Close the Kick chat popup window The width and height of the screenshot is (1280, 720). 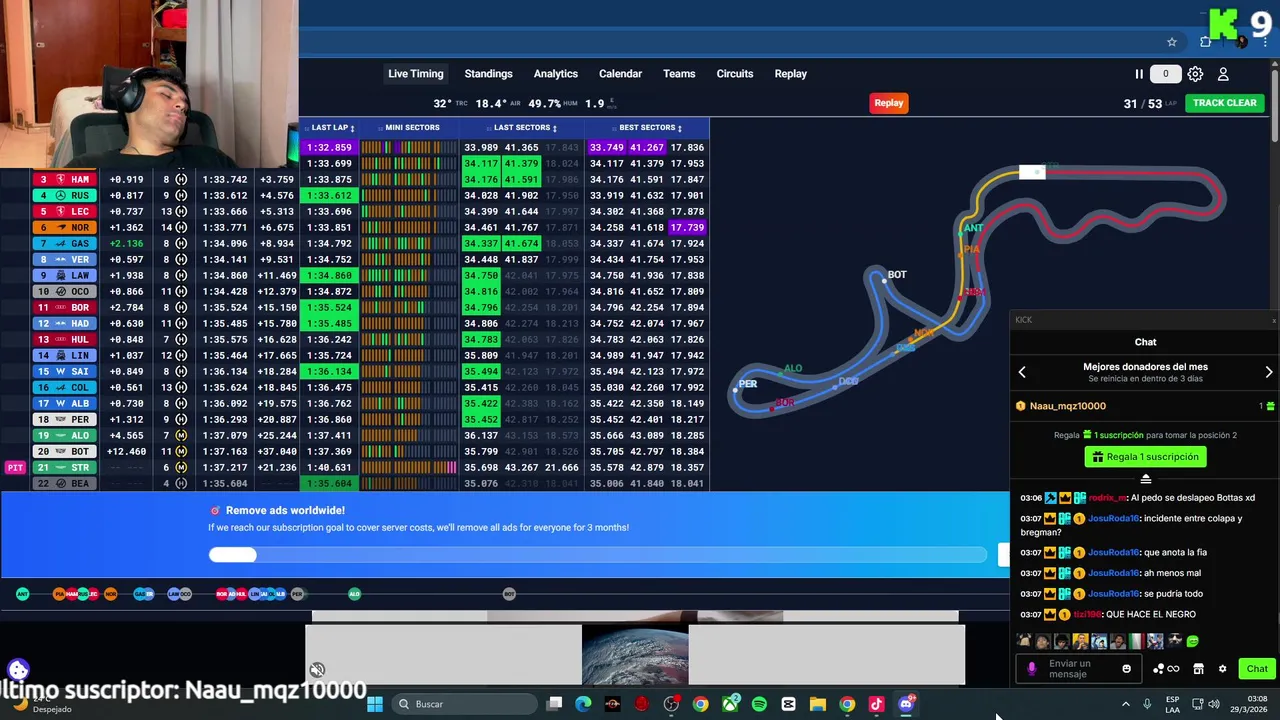coord(1274,320)
